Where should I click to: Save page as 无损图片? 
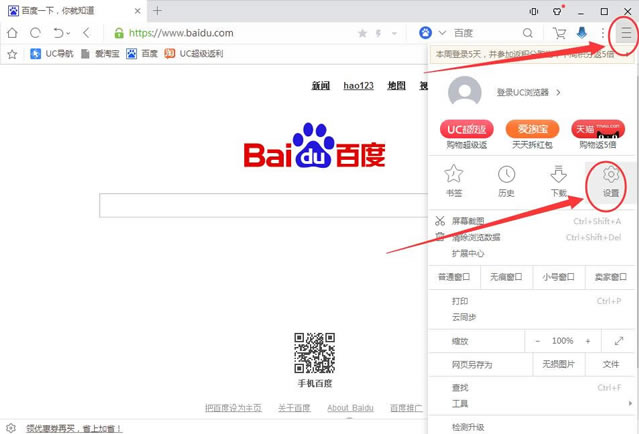[559, 364]
